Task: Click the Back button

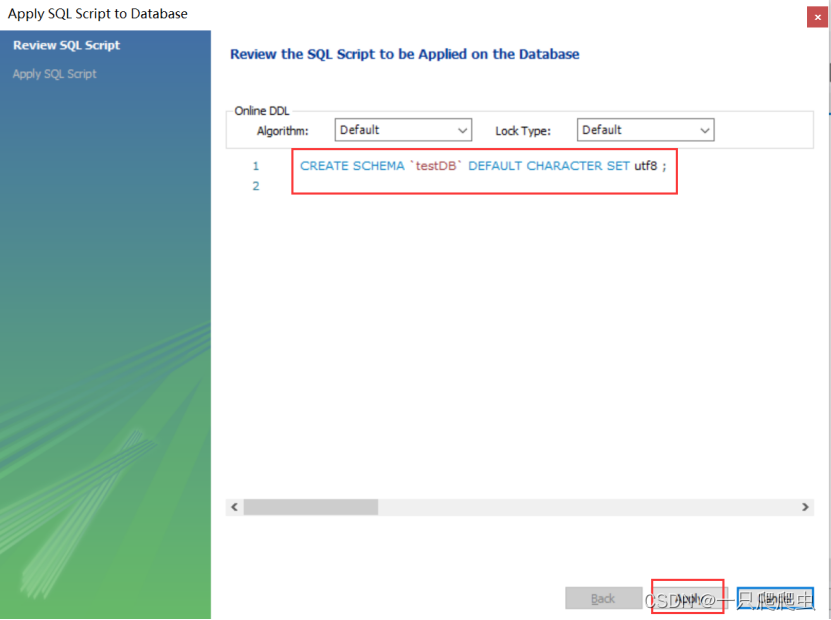Action: click(603, 597)
